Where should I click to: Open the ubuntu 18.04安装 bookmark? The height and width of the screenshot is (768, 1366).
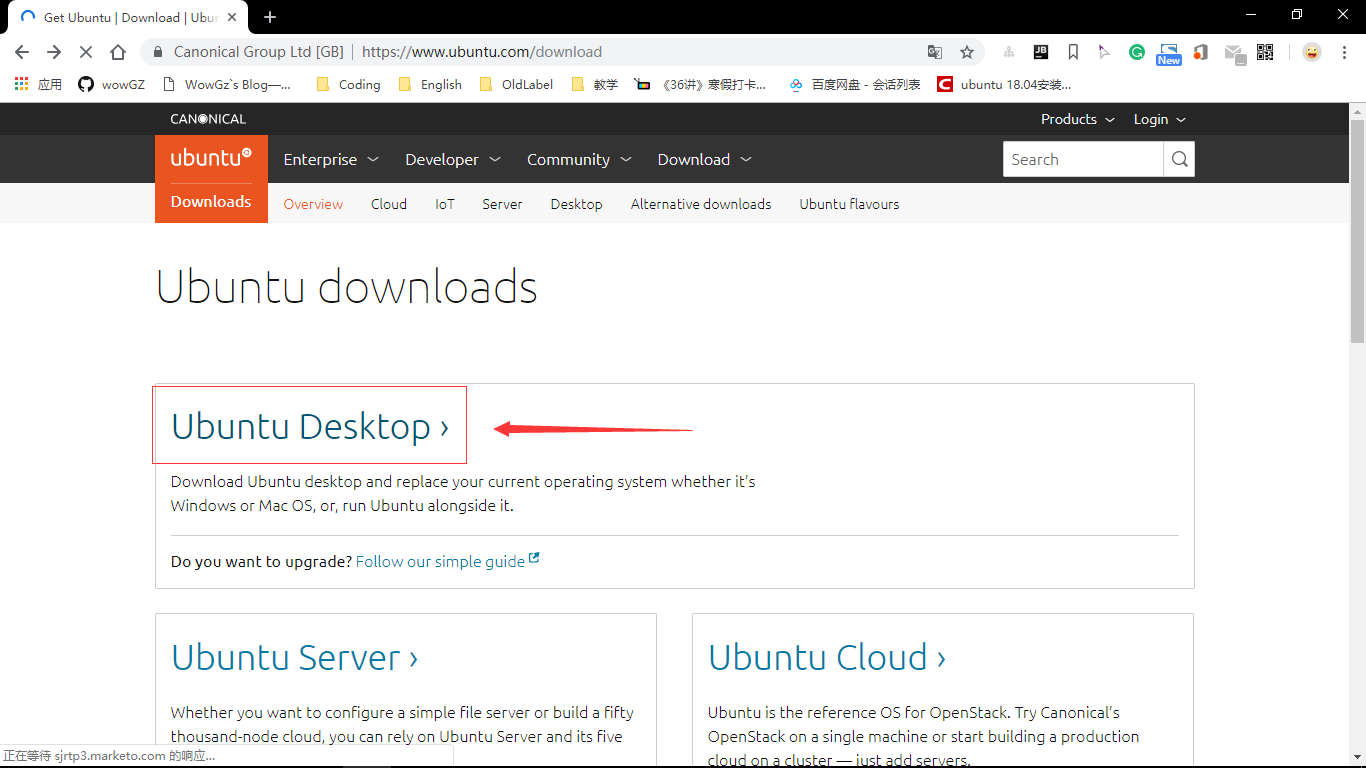(1004, 85)
